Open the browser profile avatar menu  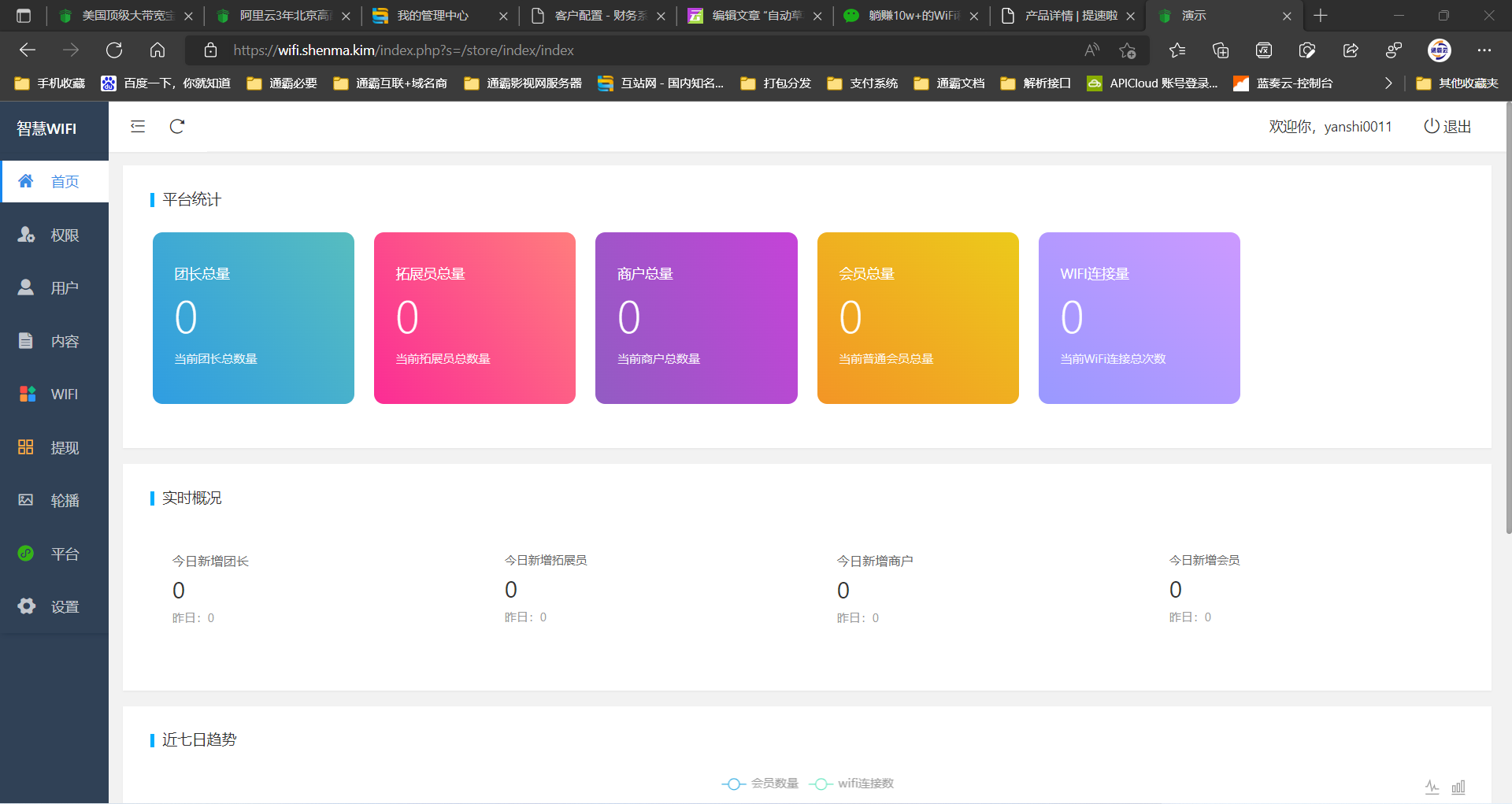1439,50
